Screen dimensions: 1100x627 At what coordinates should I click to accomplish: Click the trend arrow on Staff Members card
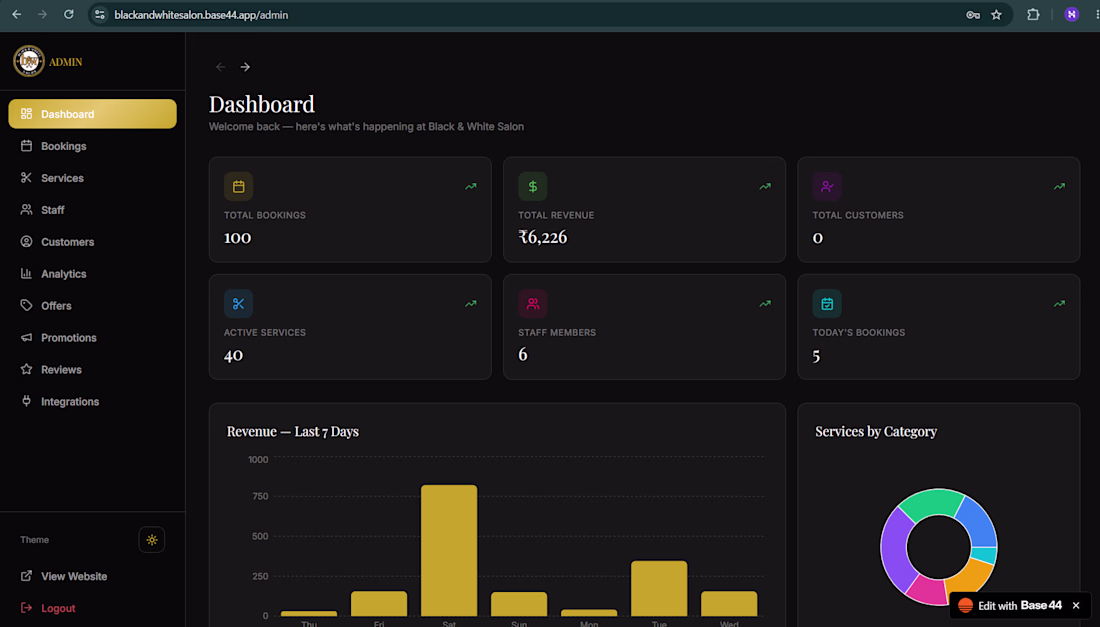coord(765,304)
